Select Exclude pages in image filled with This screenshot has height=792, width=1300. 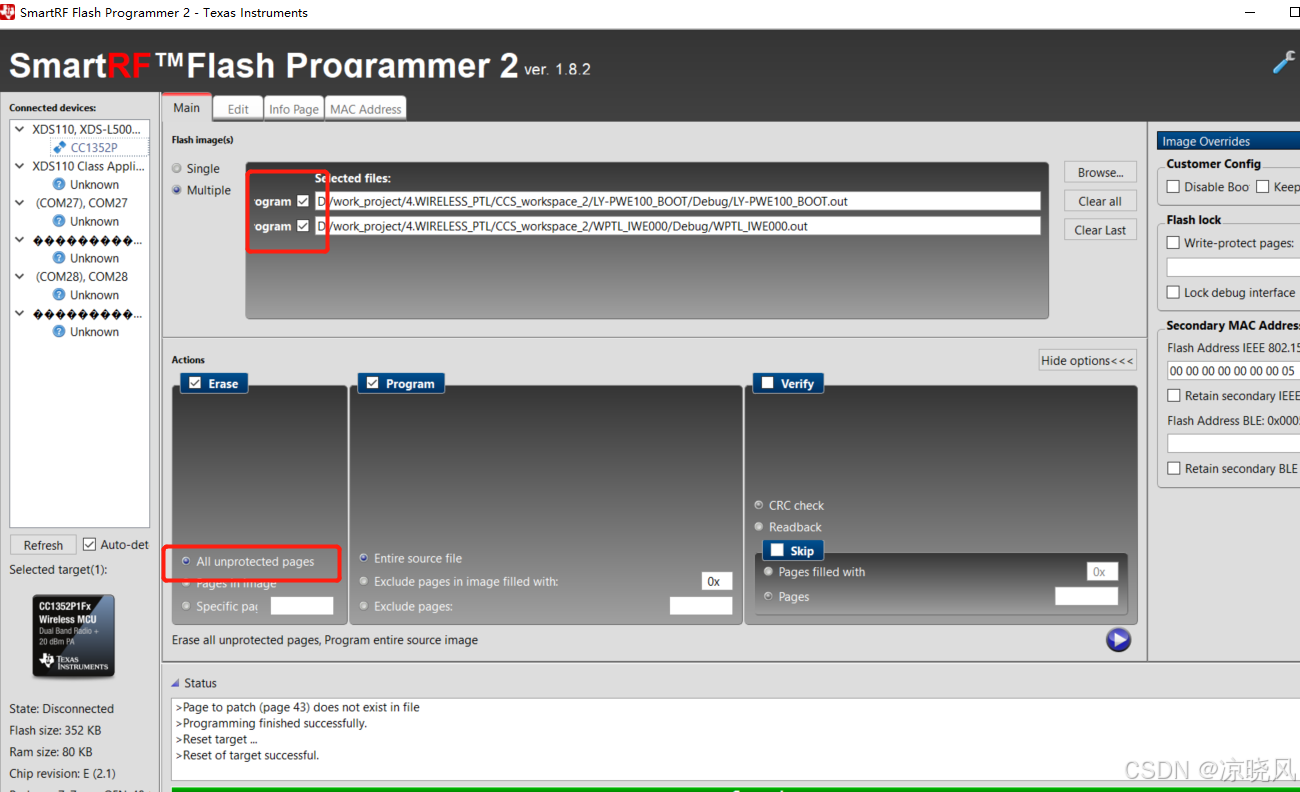tap(459, 581)
